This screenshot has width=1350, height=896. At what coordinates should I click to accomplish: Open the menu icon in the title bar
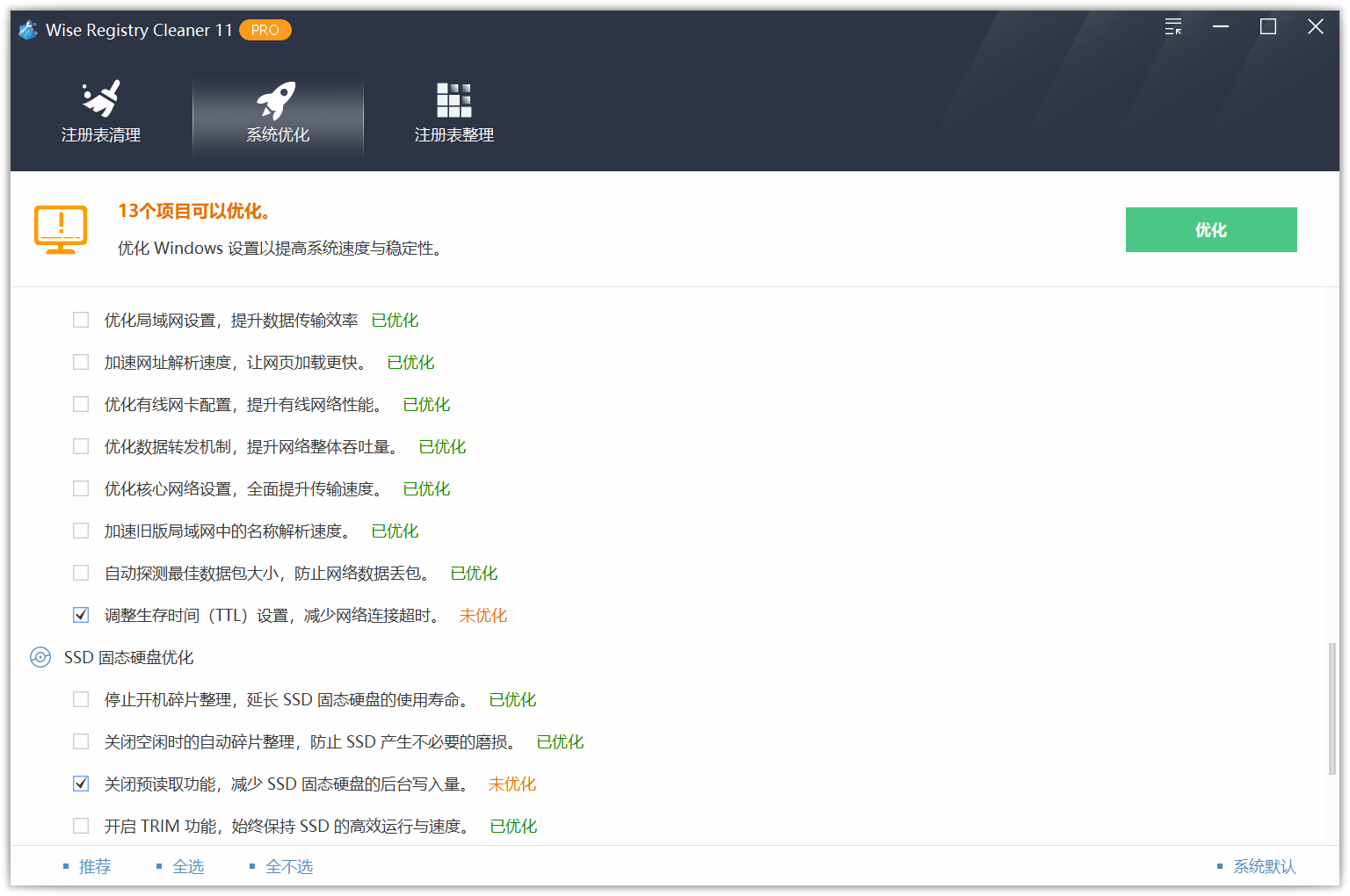[x=1173, y=27]
